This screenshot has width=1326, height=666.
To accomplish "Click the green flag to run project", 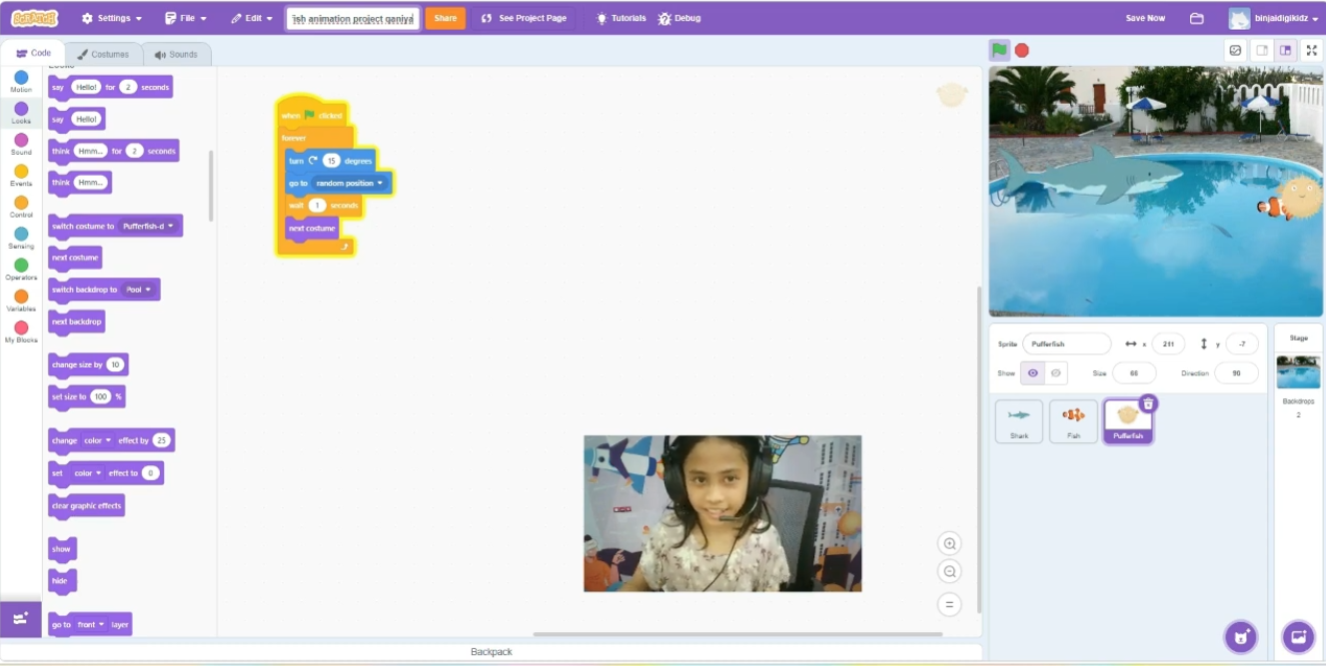I will click(x=999, y=50).
